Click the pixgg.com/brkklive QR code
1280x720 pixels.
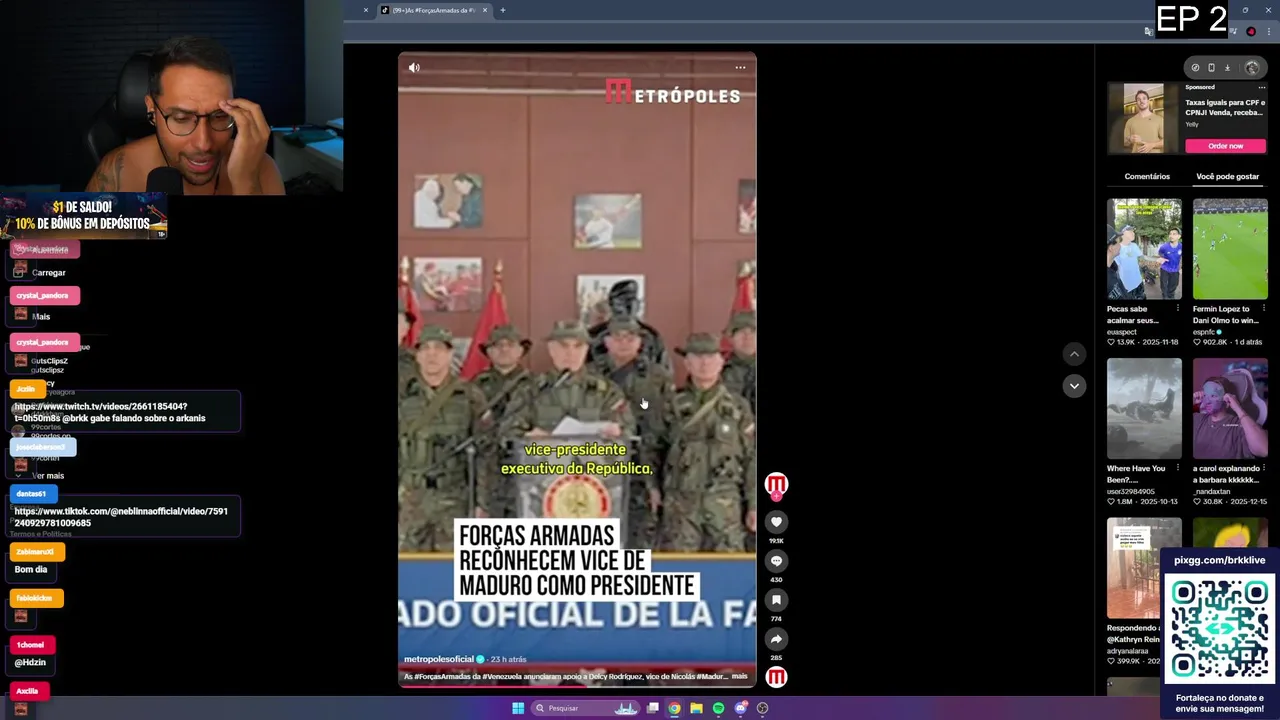click(1219, 630)
